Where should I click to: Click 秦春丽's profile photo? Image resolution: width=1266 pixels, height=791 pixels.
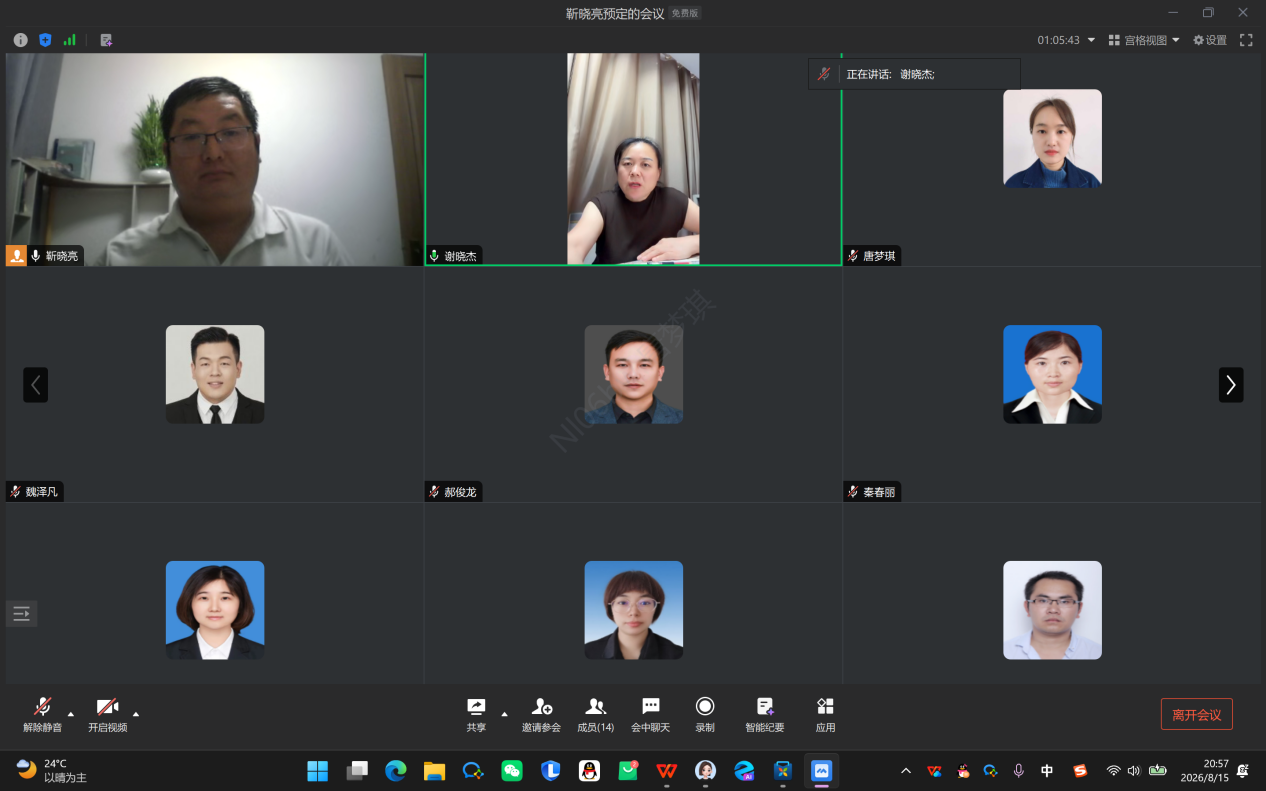[x=1052, y=374]
